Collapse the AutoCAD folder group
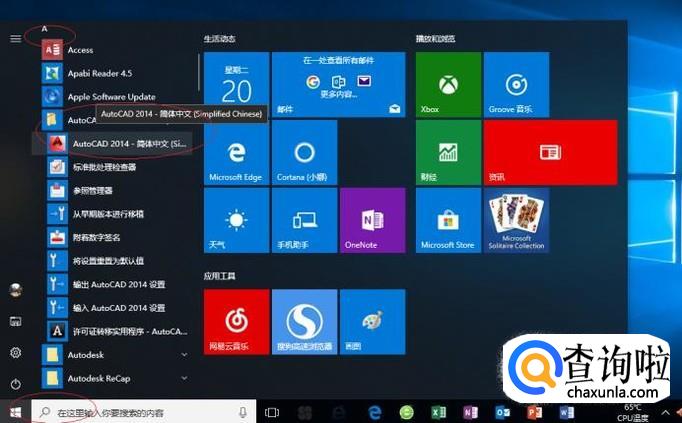Image resolution: width=682 pixels, height=423 pixels. click(x=68, y=120)
